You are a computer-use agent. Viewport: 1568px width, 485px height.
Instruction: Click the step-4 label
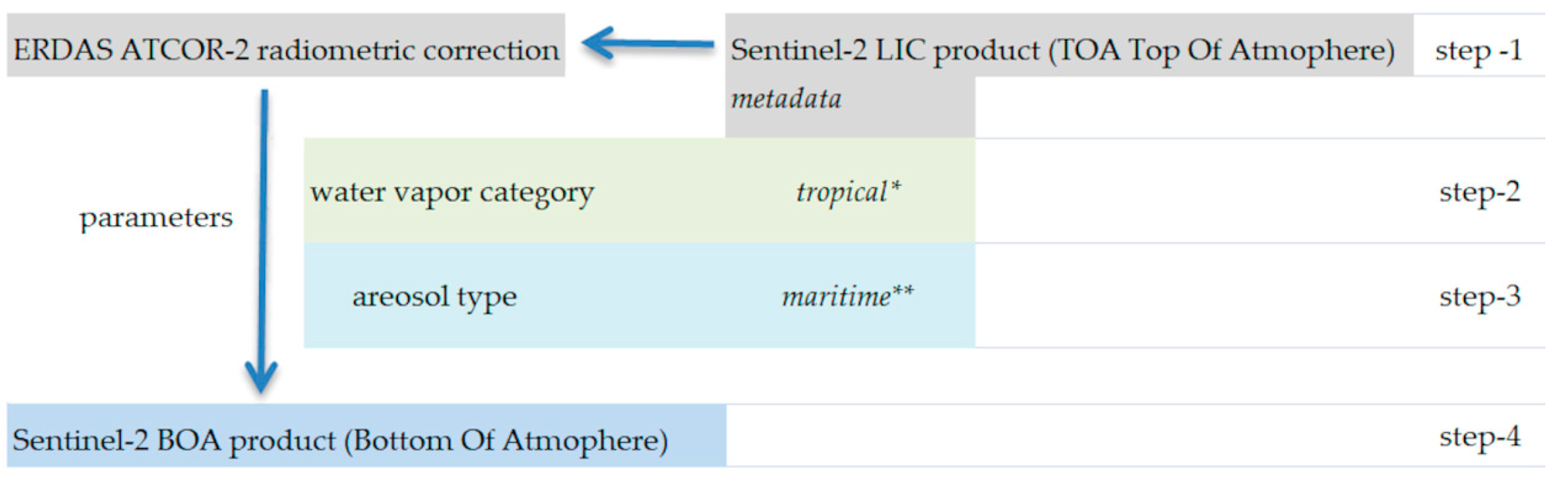pos(1479,438)
